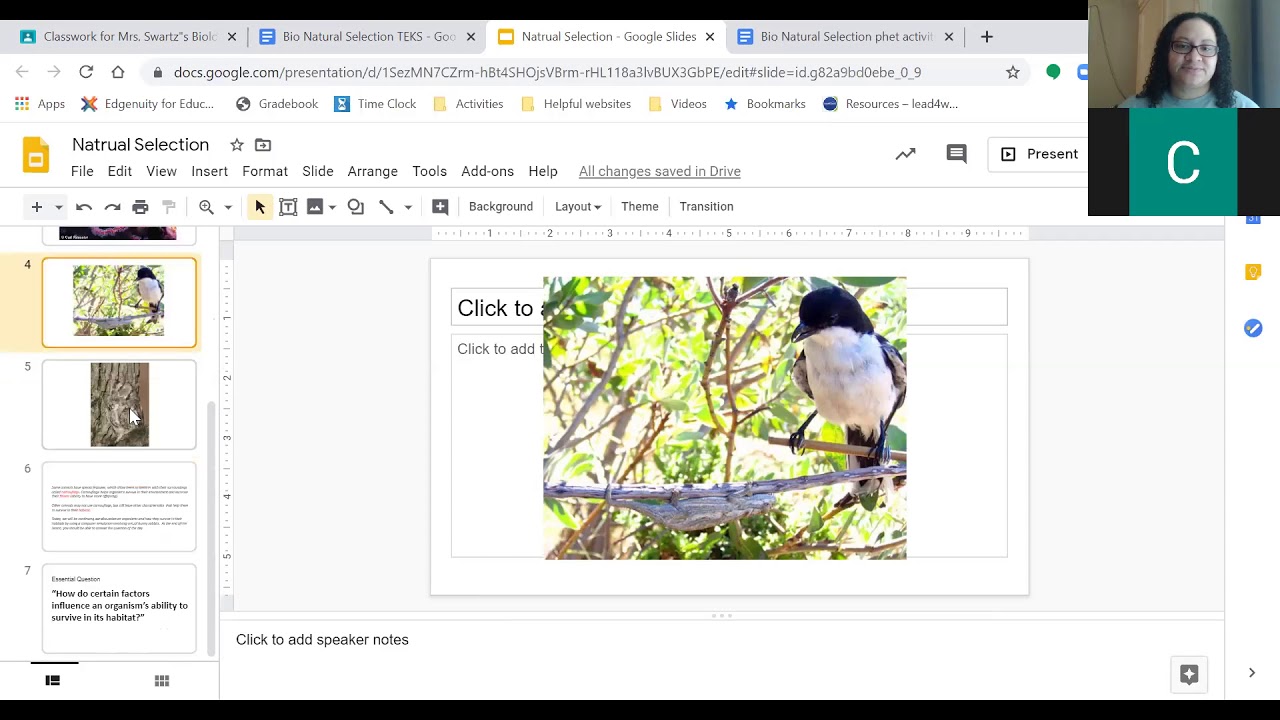Select the Paint format icon
The image size is (1280, 720).
coord(169,207)
